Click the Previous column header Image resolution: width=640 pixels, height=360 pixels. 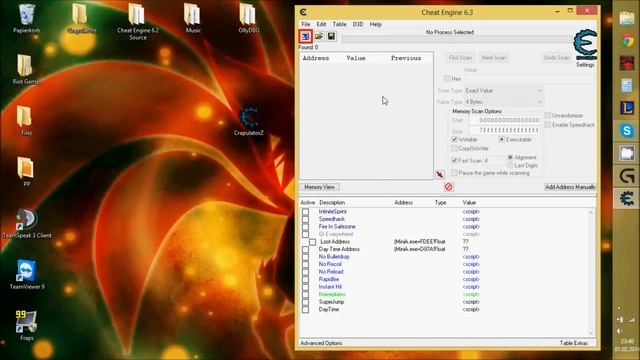[x=406, y=58]
